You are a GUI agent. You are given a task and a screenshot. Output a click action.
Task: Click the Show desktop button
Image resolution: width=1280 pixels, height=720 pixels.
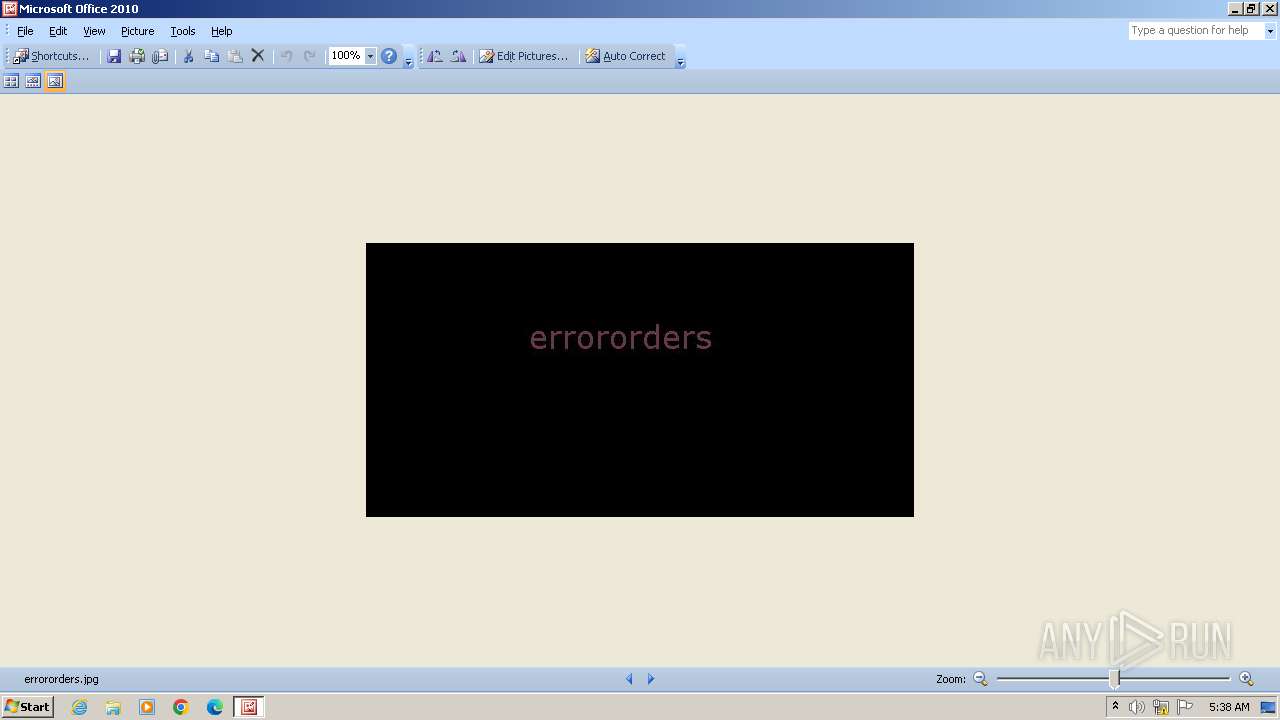coord(1269,707)
